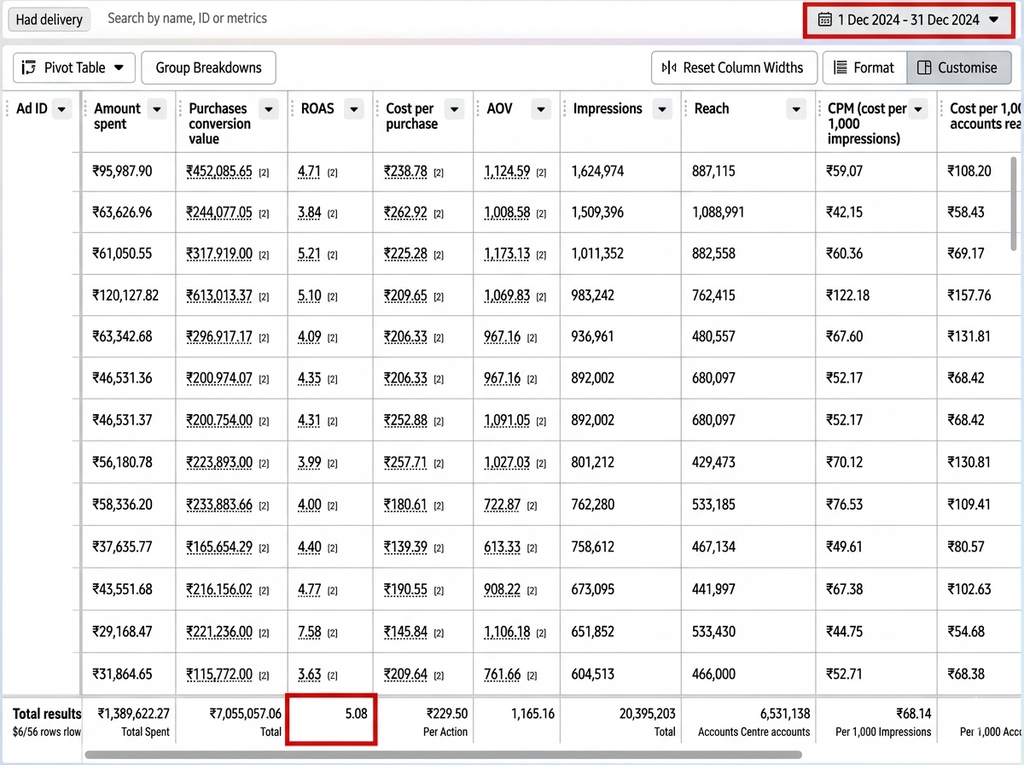Image resolution: width=1024 pixels, height=765 pixels.
Task: Open the ROAS column dropdown
Action: click(x=354, y=109)
